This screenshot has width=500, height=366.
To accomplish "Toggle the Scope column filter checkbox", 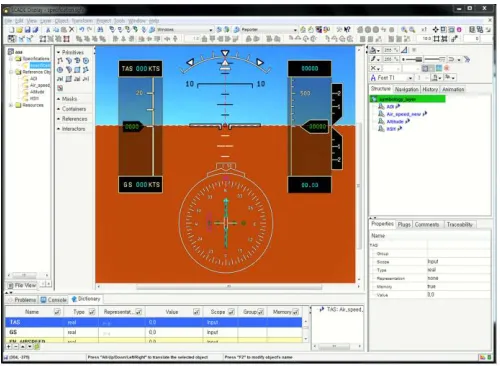I will 231,312.
